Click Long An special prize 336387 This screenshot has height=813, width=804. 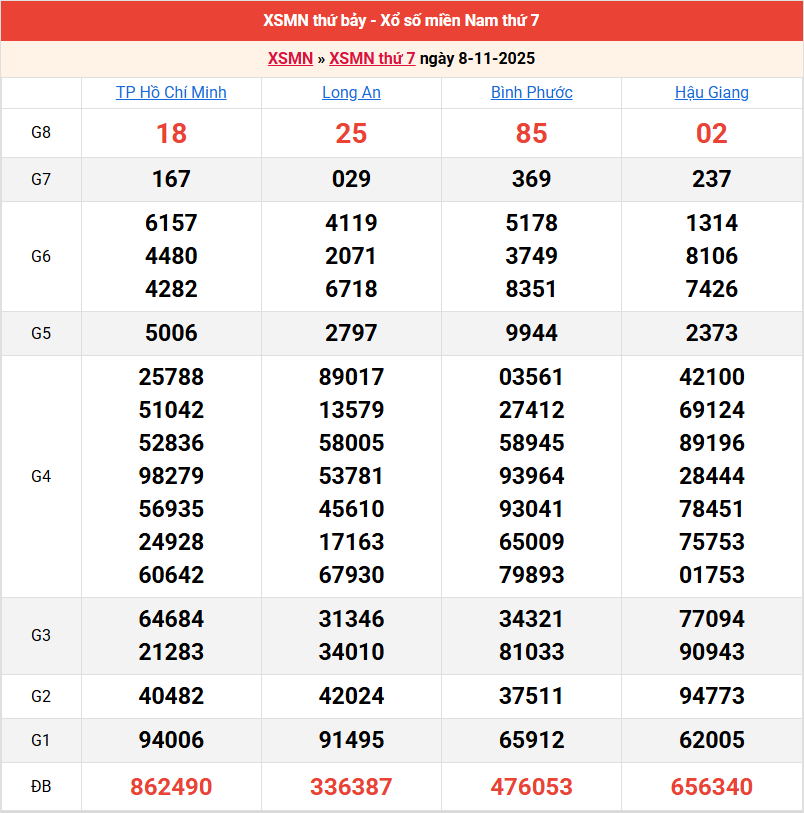coord(351,787)
